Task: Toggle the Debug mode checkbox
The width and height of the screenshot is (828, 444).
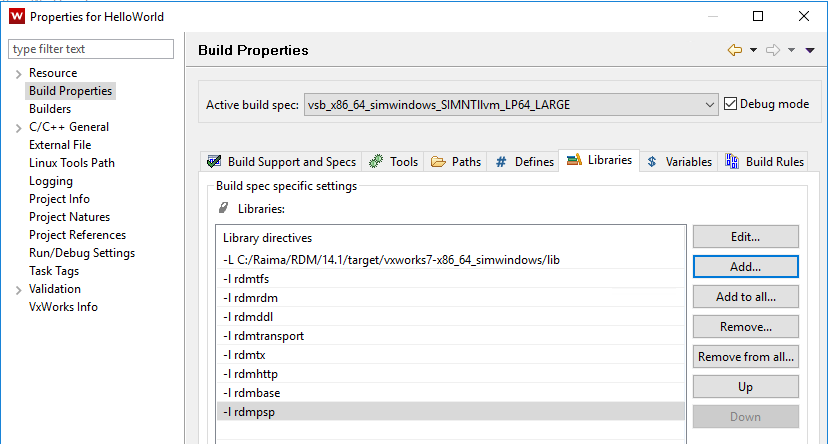Action: (x=730, y=103)
